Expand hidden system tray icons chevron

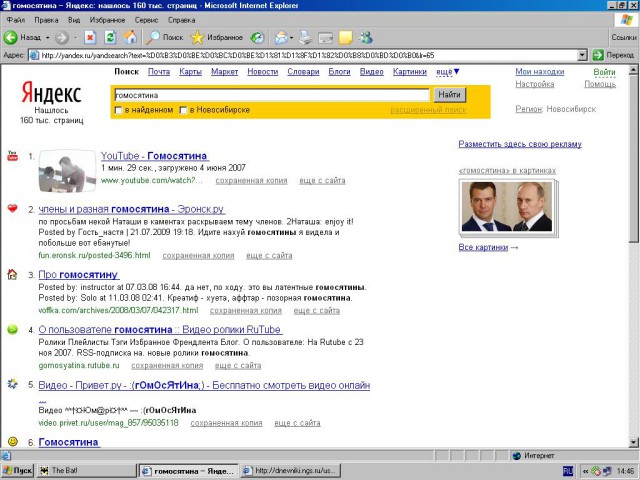pyautogui.click(x=585, y=471)
